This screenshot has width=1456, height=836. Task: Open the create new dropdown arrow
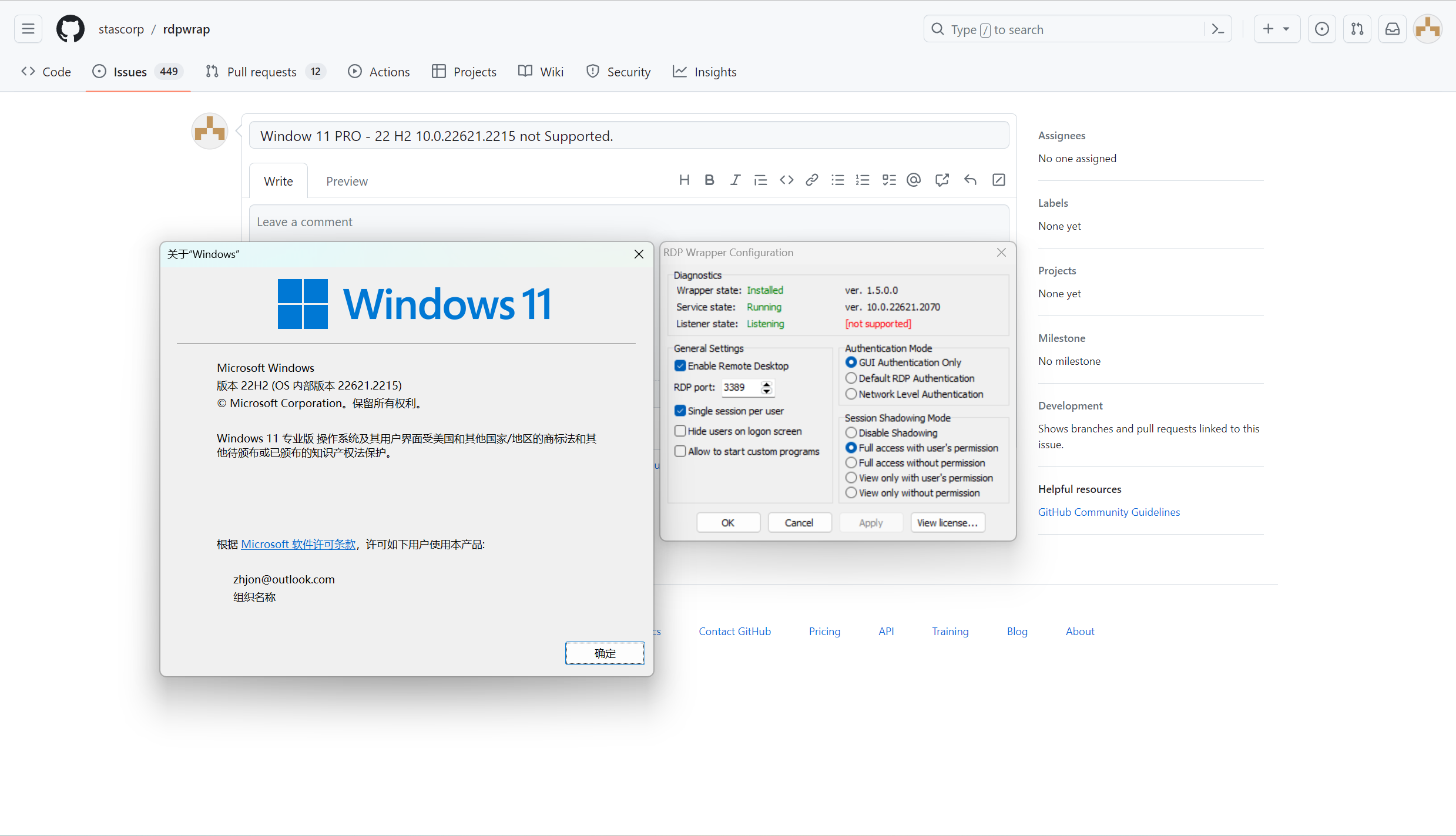(x=1286, y=28)
